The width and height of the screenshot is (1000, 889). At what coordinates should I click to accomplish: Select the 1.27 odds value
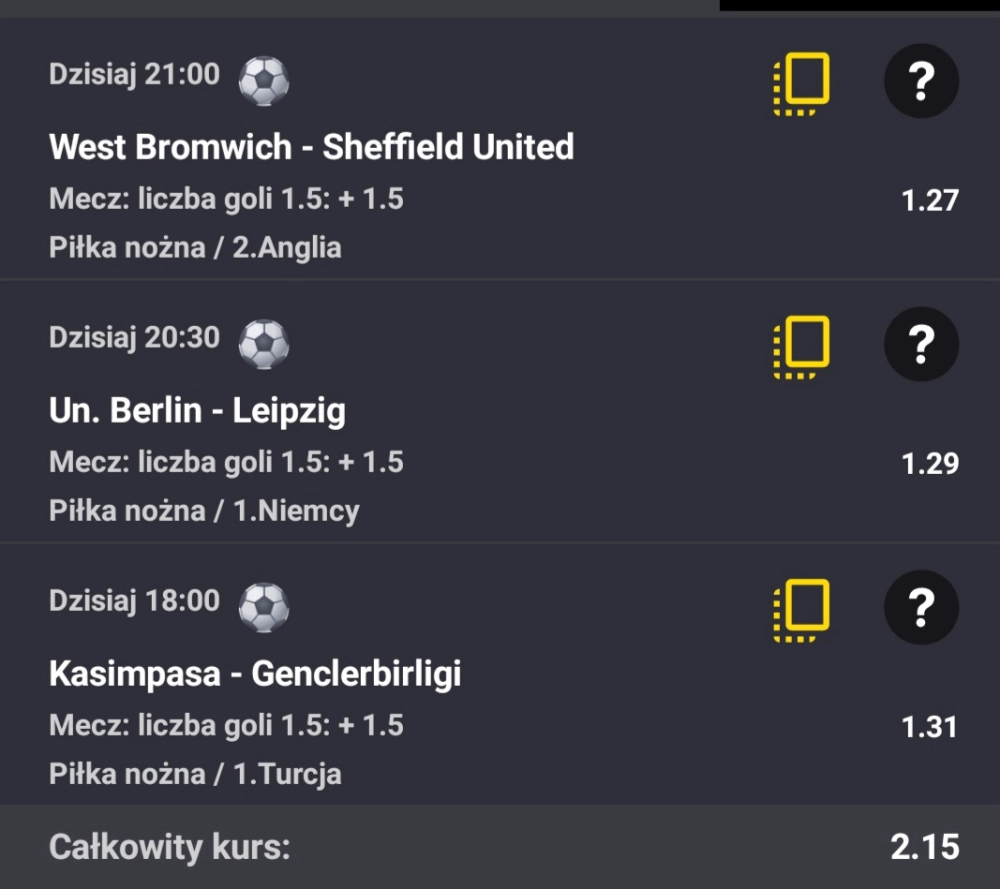click(929, 200)
